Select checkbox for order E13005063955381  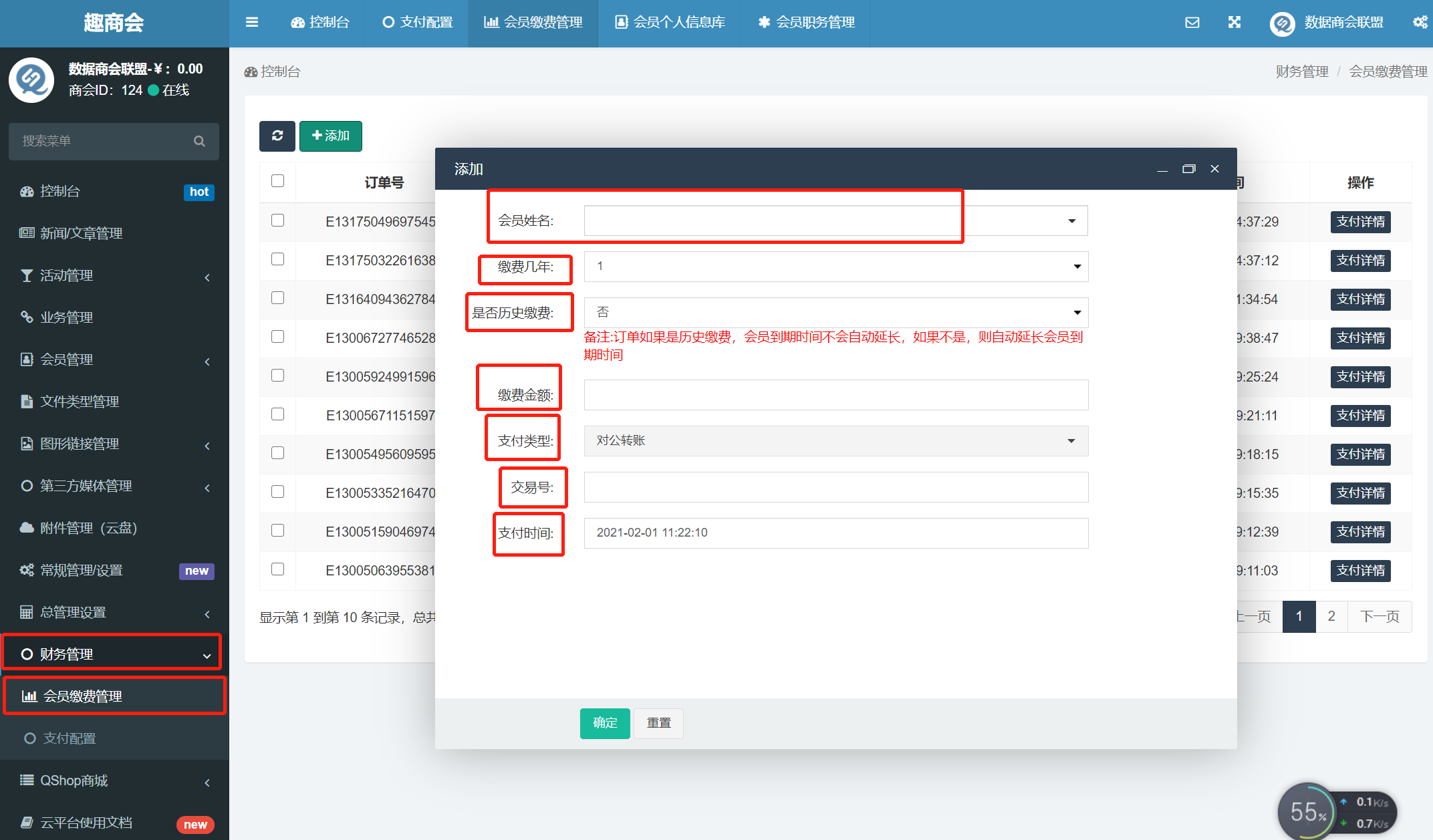[x=278, y=569]
